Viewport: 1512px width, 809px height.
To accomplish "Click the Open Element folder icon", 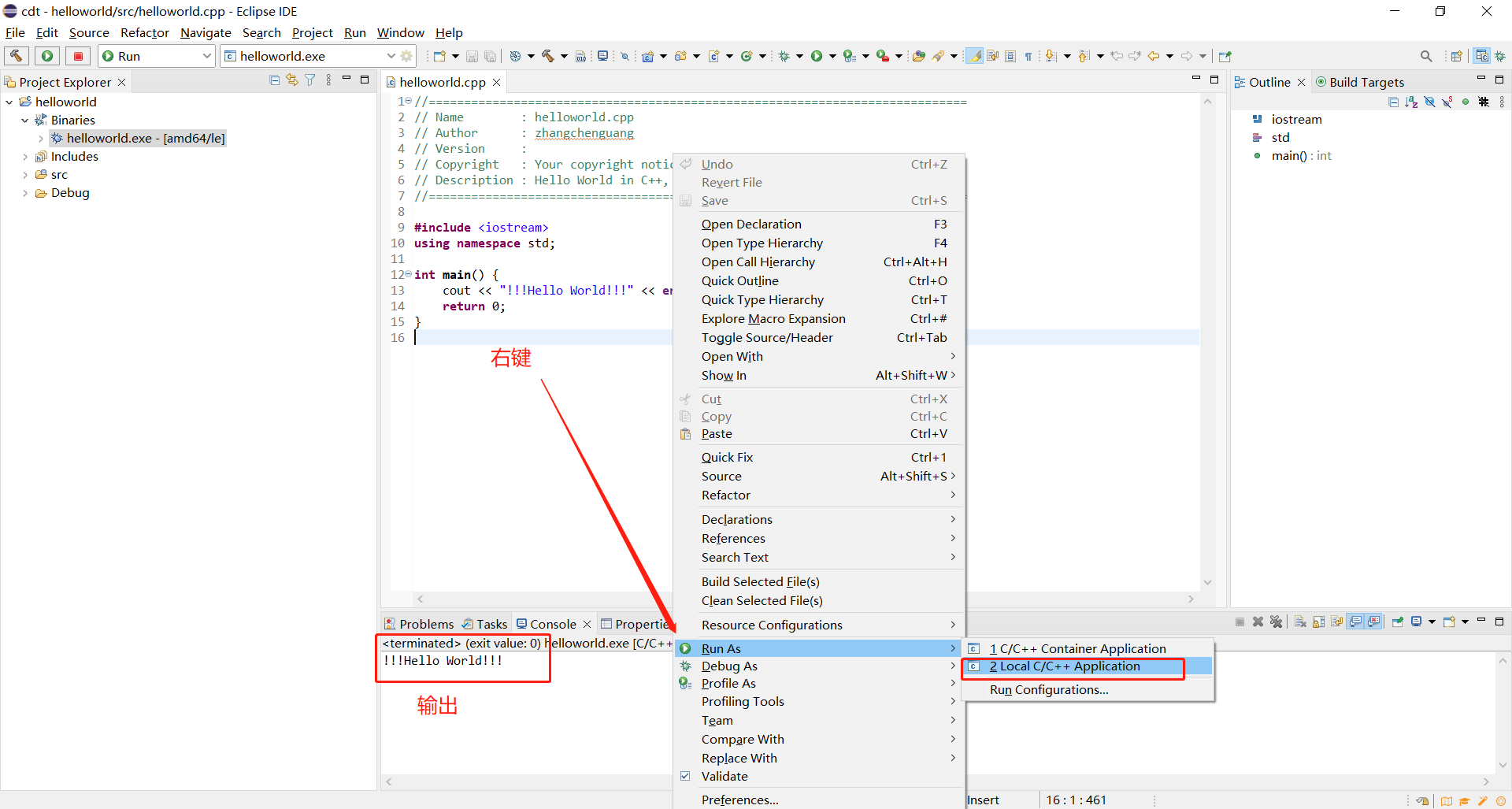I will coord(918,56).
